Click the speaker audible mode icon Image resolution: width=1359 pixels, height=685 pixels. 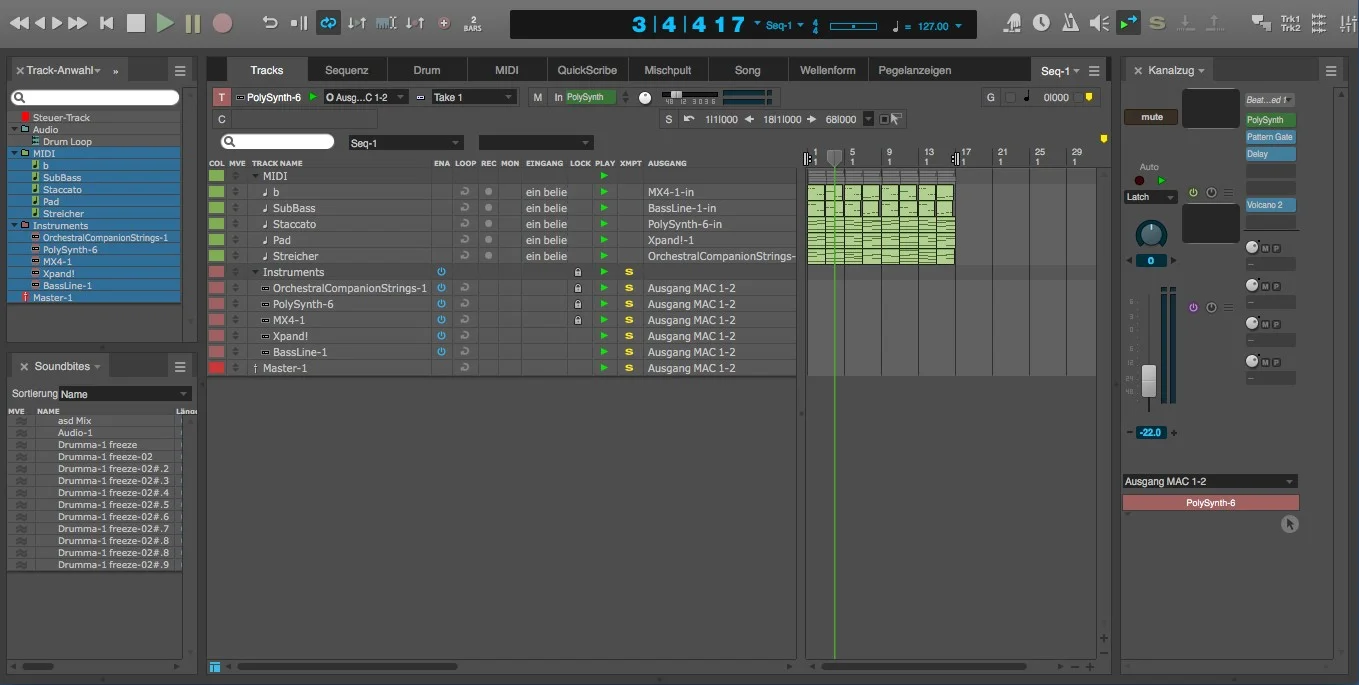pyautogui.click(x=1099, y=22)
